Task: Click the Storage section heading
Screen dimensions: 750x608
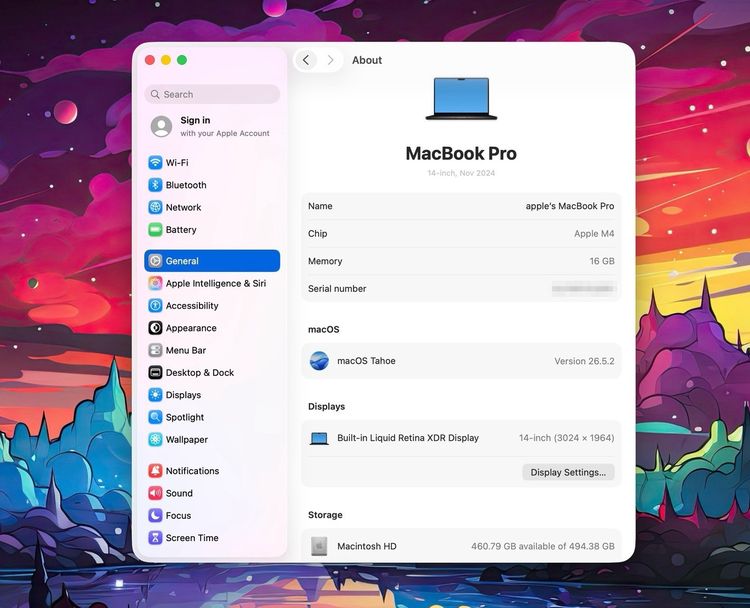Action: (325, 515)
